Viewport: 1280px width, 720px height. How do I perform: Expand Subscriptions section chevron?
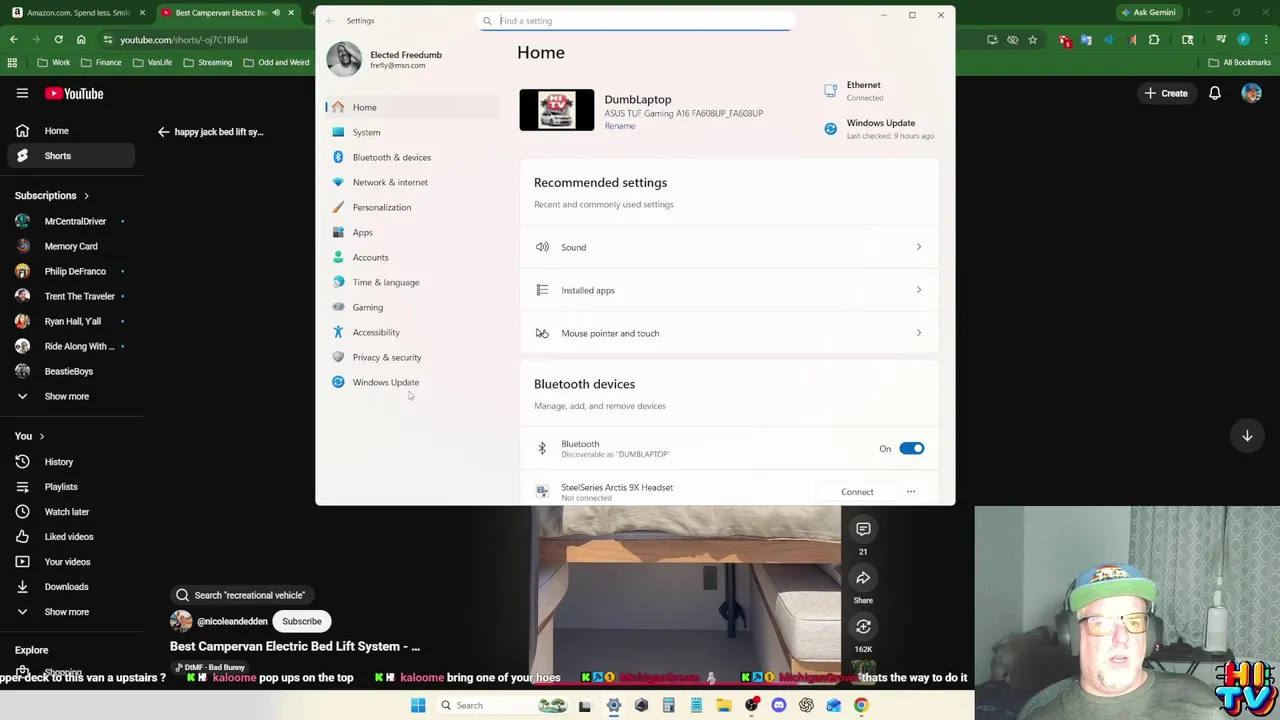pyautogui.click(x=86, y=196)
